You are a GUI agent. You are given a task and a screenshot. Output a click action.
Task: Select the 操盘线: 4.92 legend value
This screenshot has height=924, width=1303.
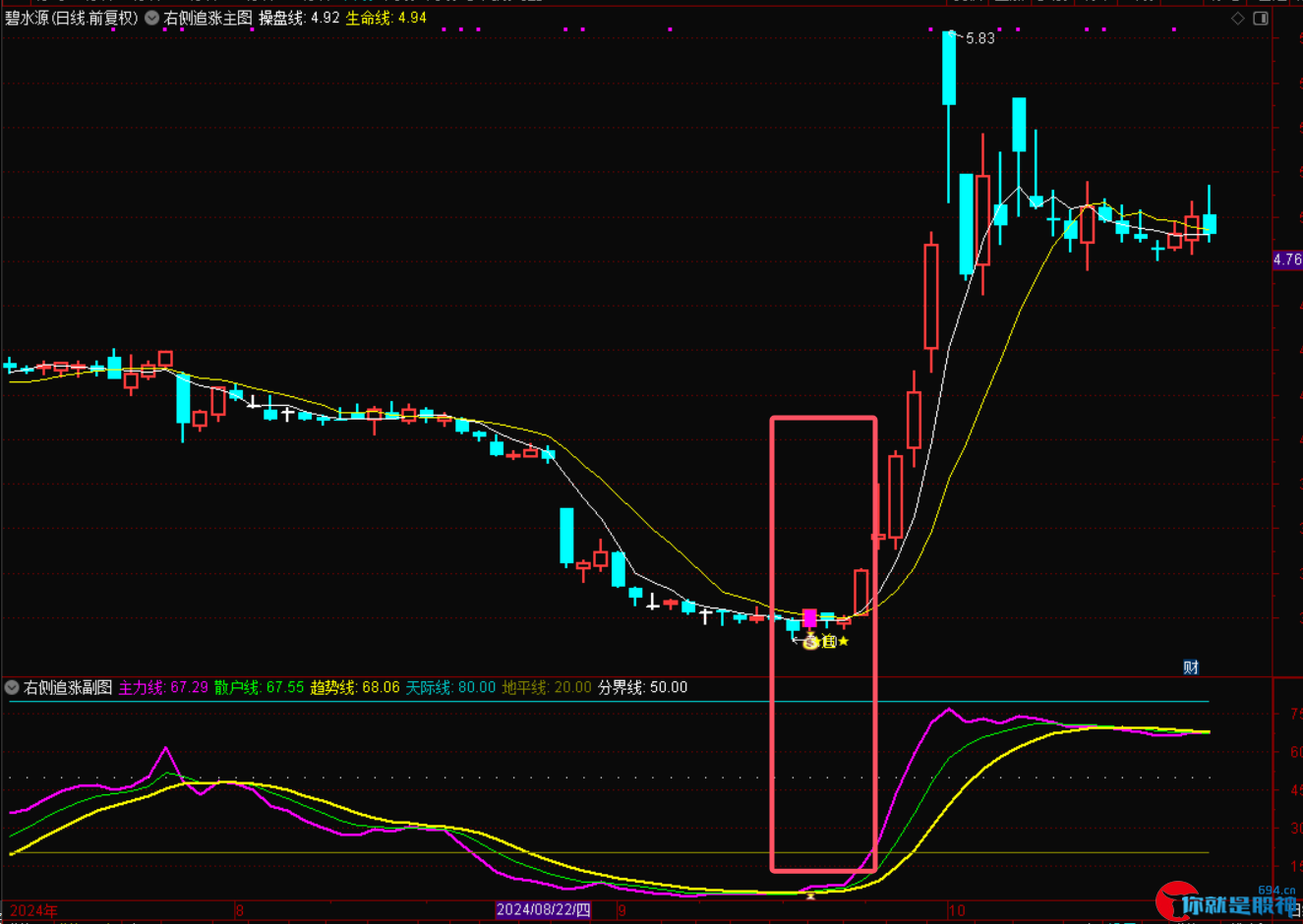point(299,18)
